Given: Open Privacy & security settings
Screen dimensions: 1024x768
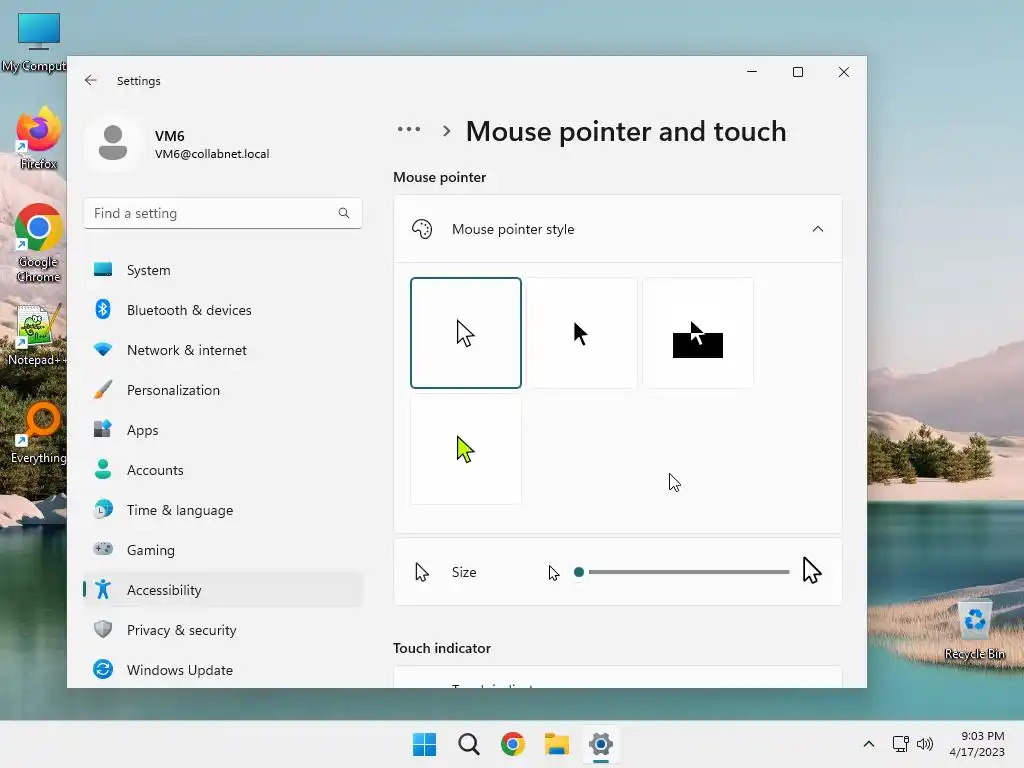Looking at the screenshot, I should [x=223, y=630].
